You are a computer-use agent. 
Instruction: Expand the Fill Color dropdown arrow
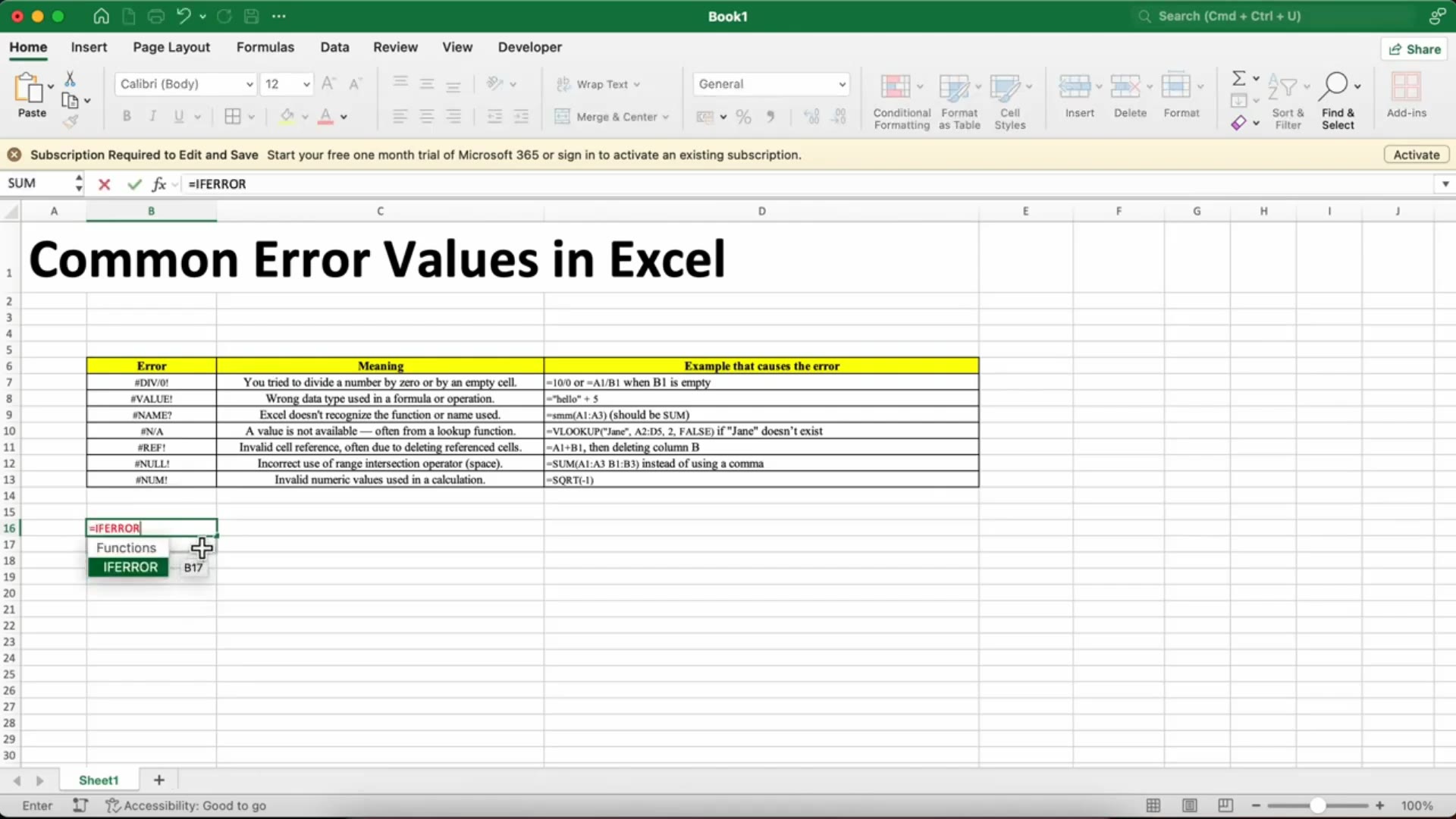tap(305, 118)
